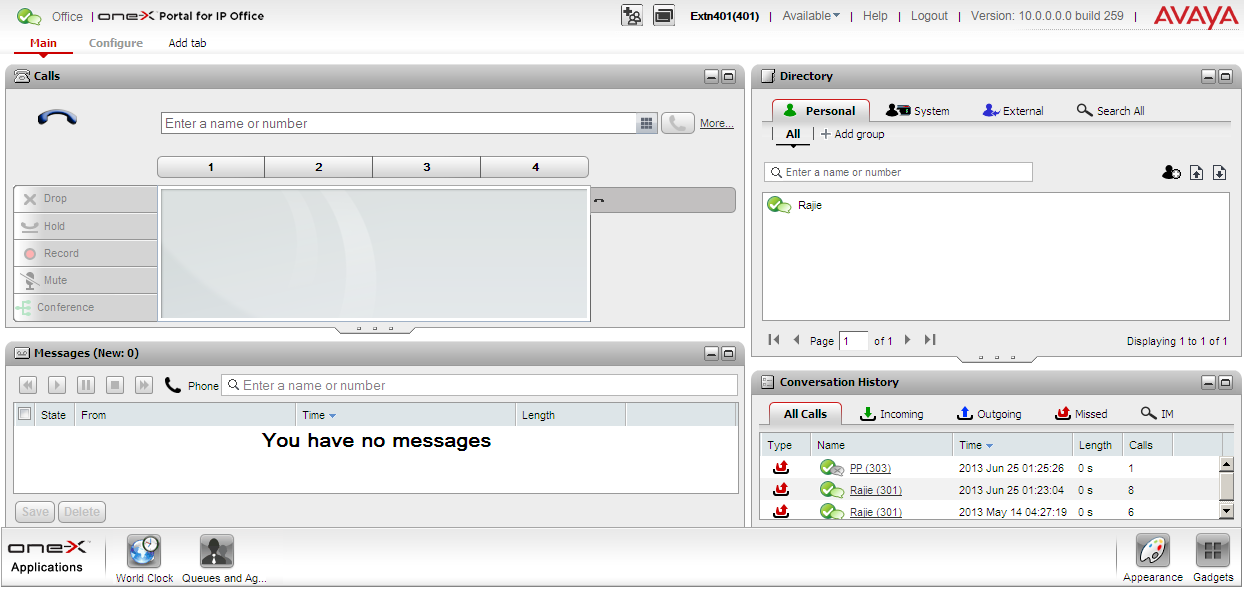Screen dimensions: 1244x589
Task: Select the System directory tab
Action: (918, 111)
